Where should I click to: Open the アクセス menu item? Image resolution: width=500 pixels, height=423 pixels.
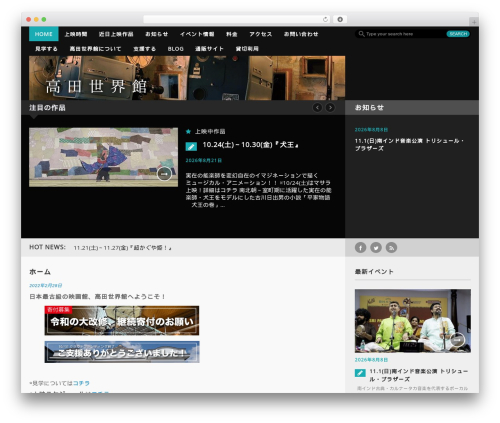[261, 34]
